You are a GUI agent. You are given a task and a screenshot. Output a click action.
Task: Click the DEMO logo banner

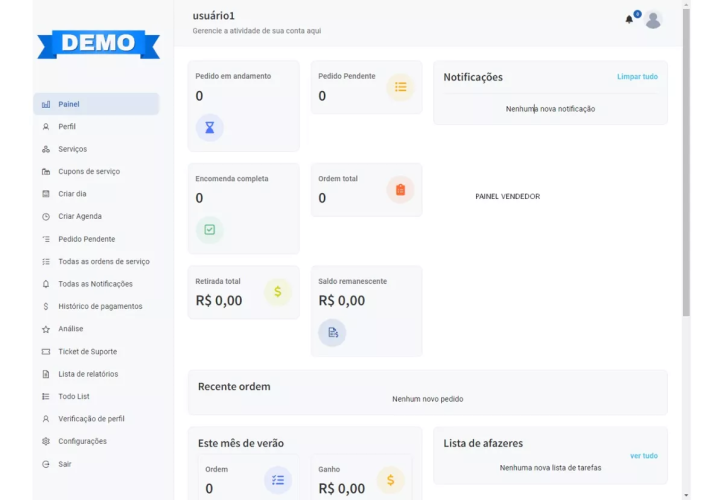pos(98,43)
